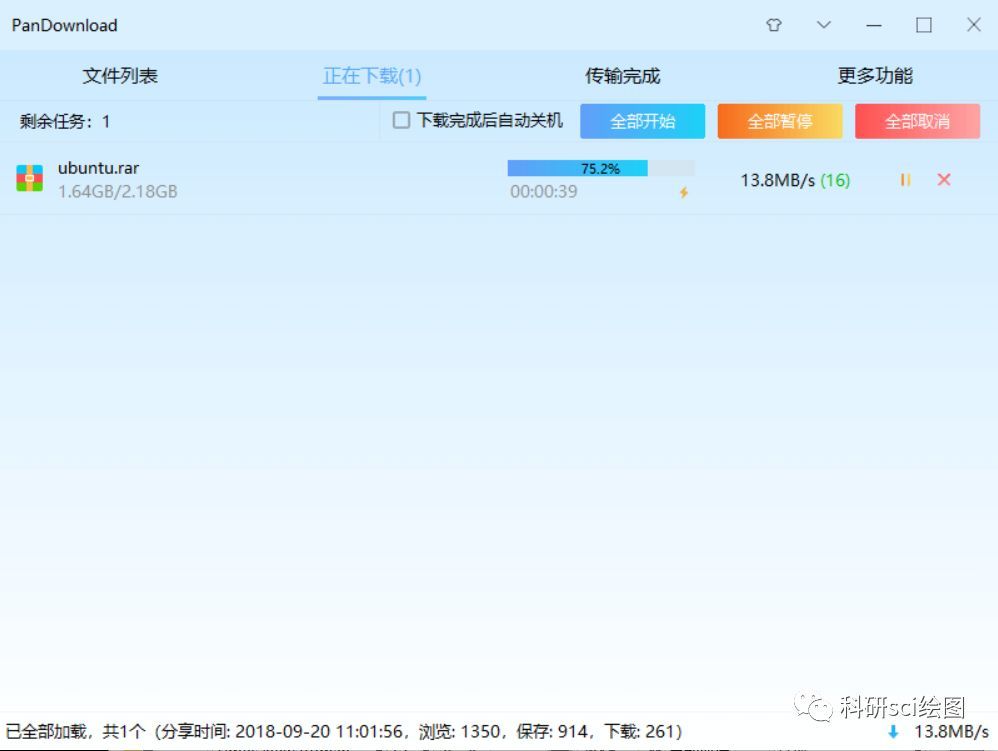Click the 13.8MB/s (16) speed in the ubuntu.rar row

(795, 180)
